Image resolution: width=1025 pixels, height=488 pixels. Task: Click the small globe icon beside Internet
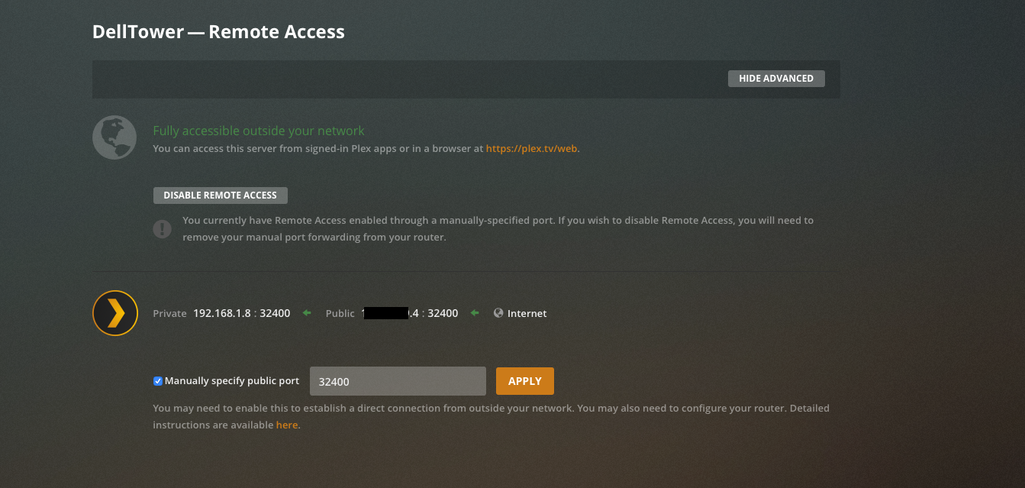point(498,313)
